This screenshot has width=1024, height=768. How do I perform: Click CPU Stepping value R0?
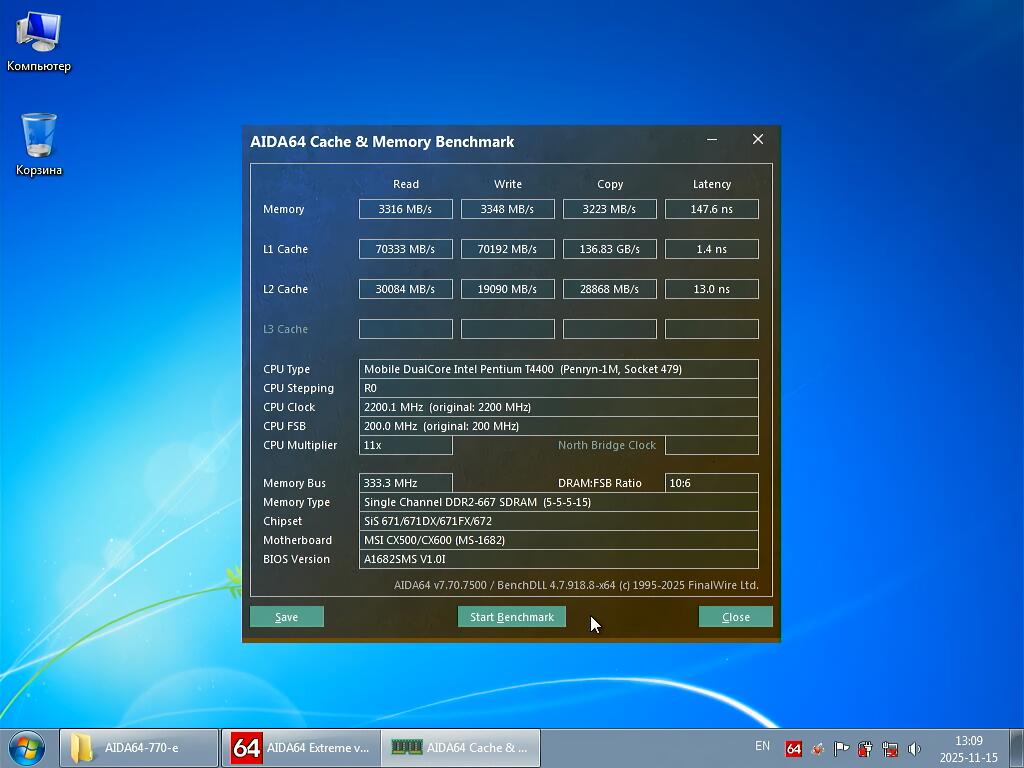tap(558, 388)
